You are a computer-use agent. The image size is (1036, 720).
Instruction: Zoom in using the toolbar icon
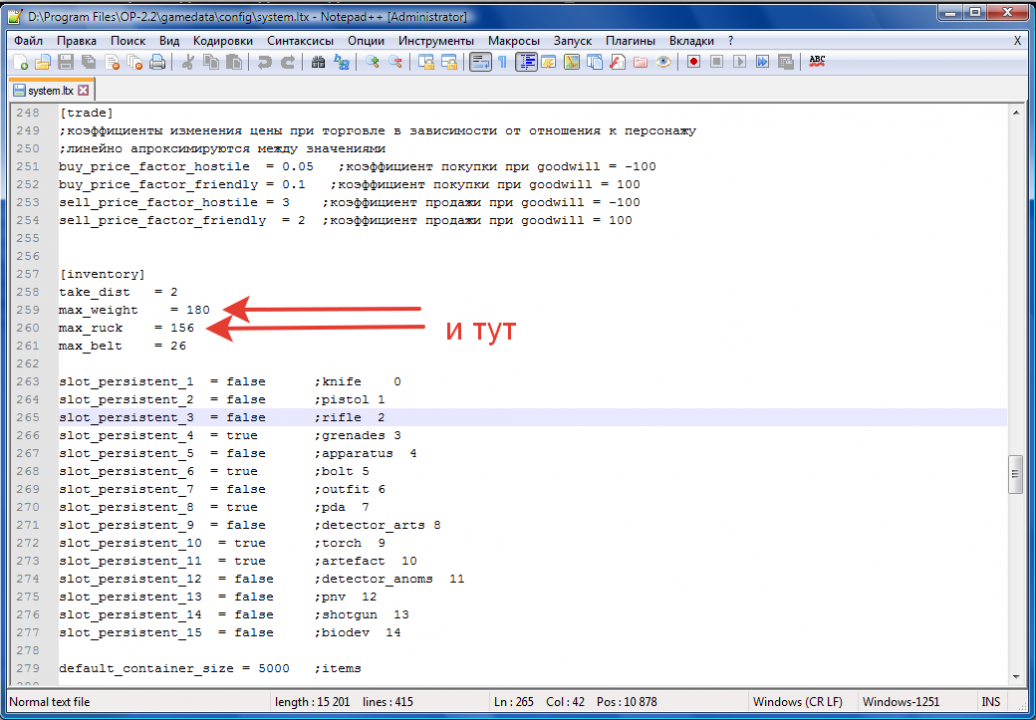pyautogui.click(x=372, y=63)
